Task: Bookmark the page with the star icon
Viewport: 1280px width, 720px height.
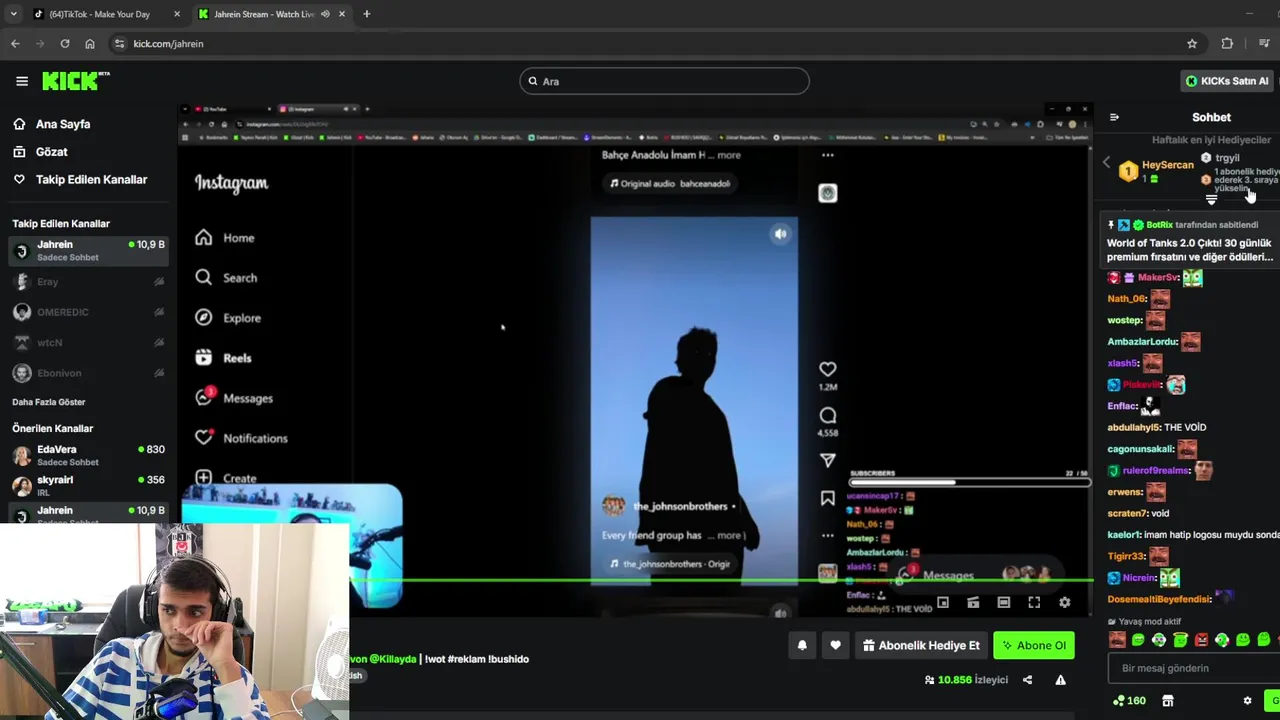Action: tap(1192, 44)
